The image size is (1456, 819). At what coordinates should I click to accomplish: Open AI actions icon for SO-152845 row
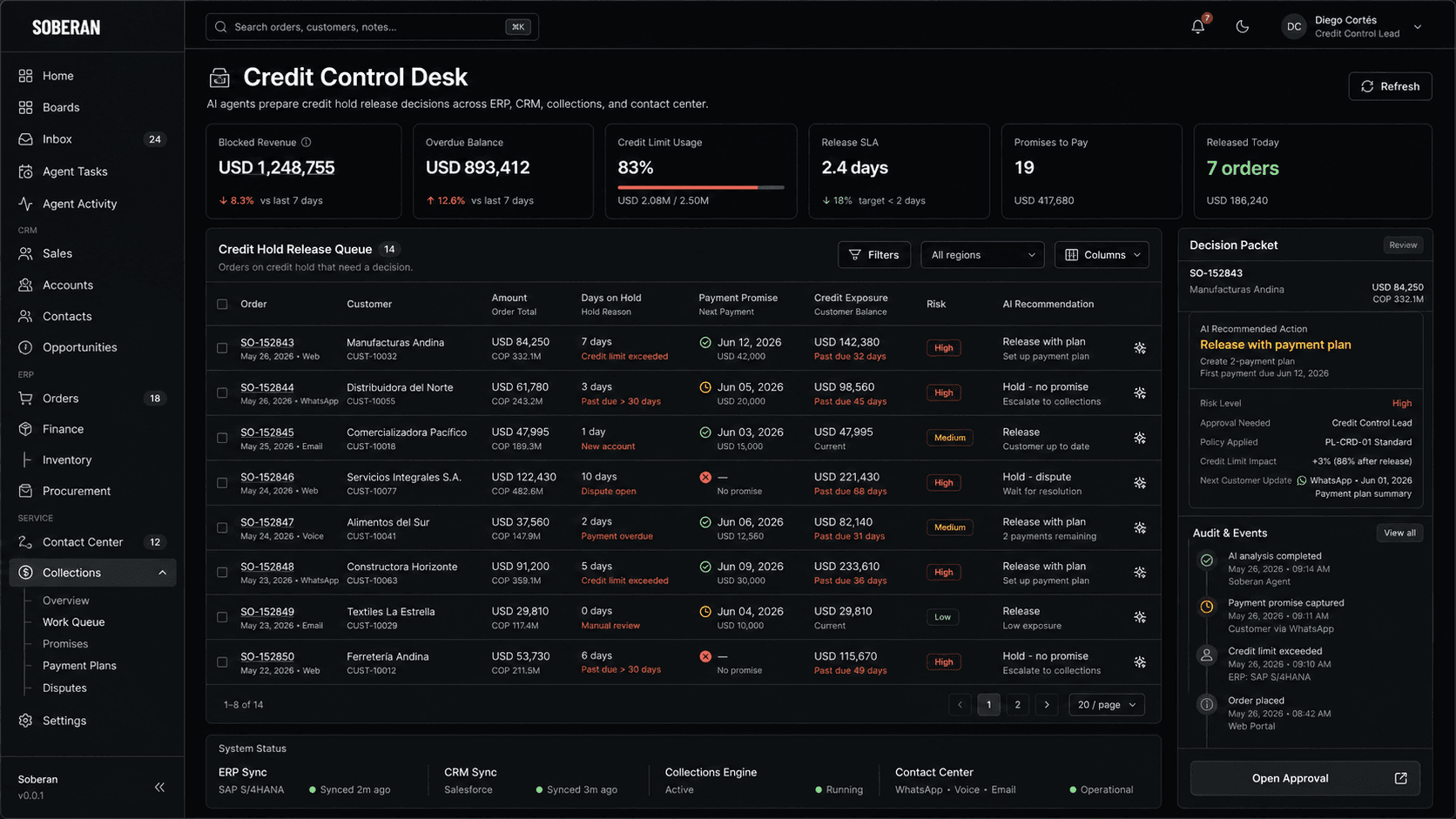click(1140, 438)
